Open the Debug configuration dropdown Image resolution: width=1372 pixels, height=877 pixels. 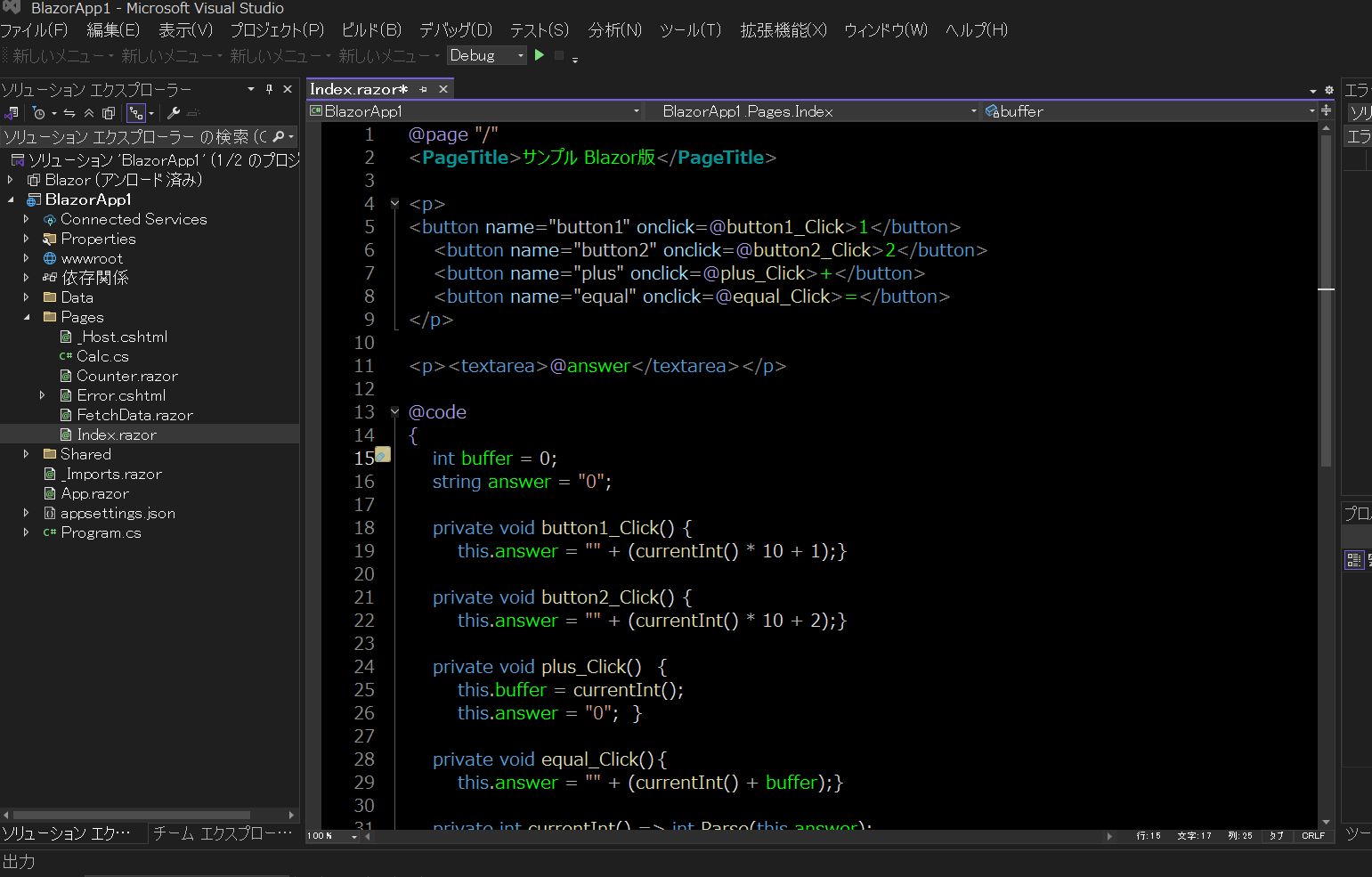486,55
